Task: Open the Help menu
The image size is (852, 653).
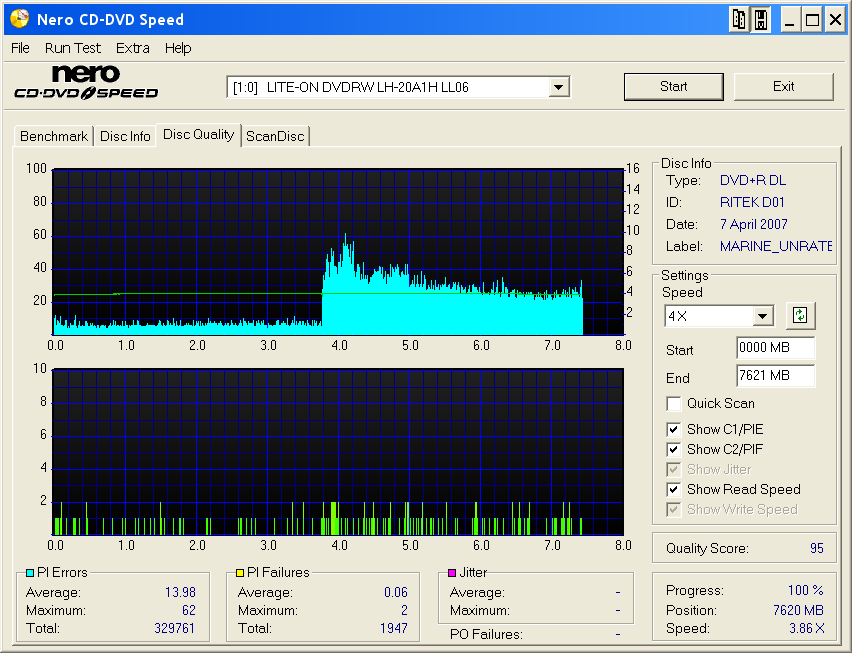Action: pos(178,48)
